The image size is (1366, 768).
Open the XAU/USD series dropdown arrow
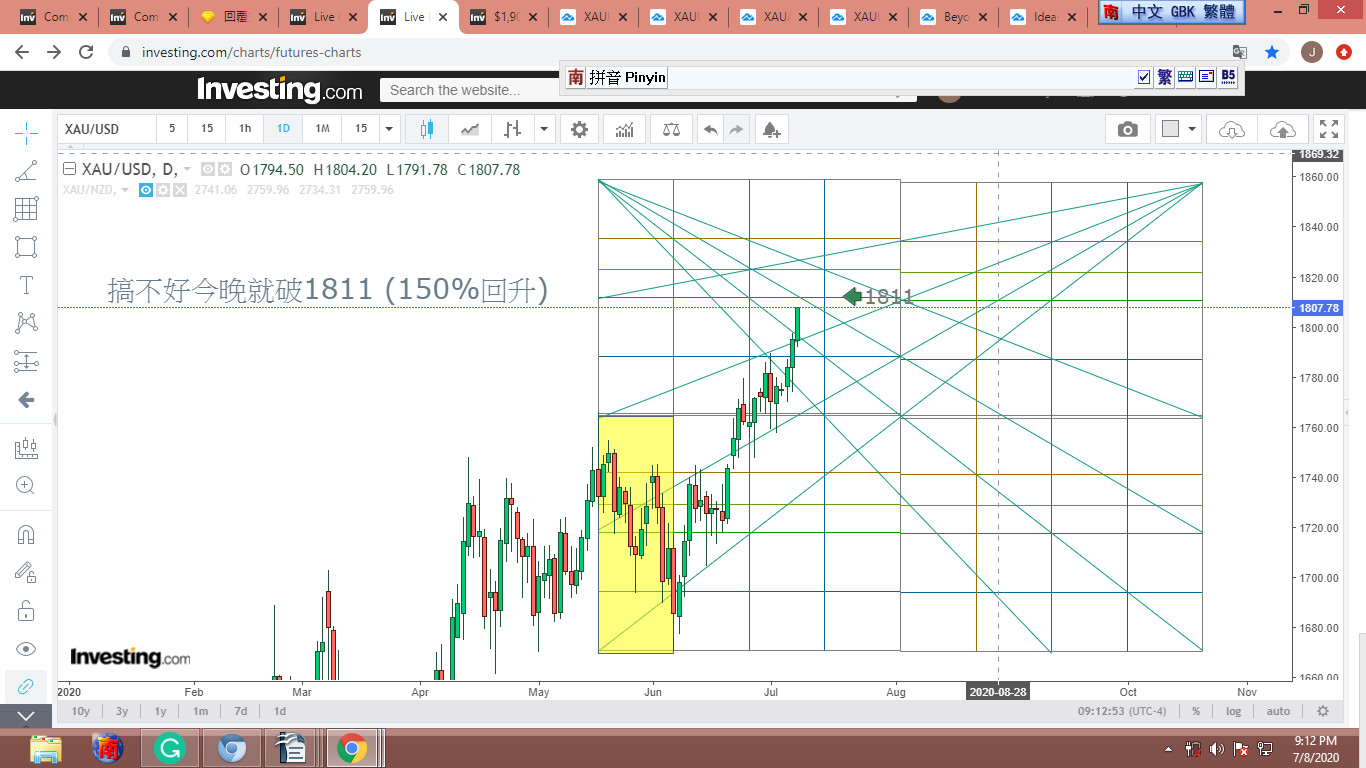click(x=187, y=170)
